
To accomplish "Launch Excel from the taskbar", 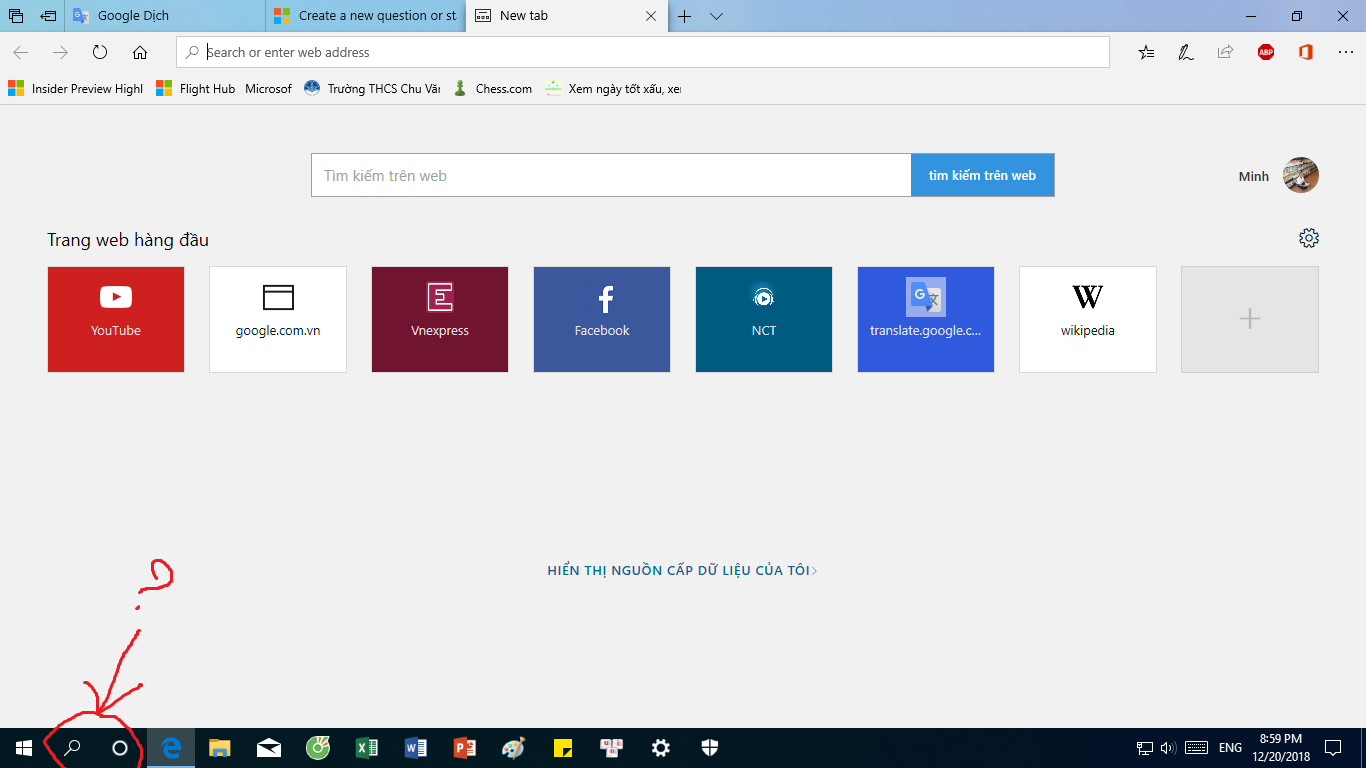I will point(367,748).
